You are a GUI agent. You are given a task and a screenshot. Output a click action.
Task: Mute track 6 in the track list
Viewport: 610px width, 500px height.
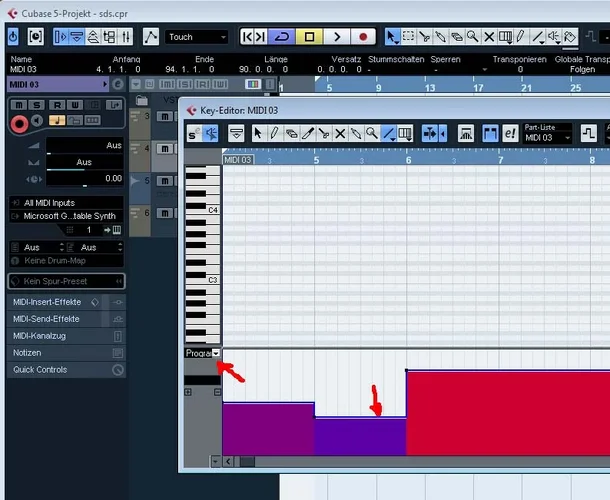(165, 213)
